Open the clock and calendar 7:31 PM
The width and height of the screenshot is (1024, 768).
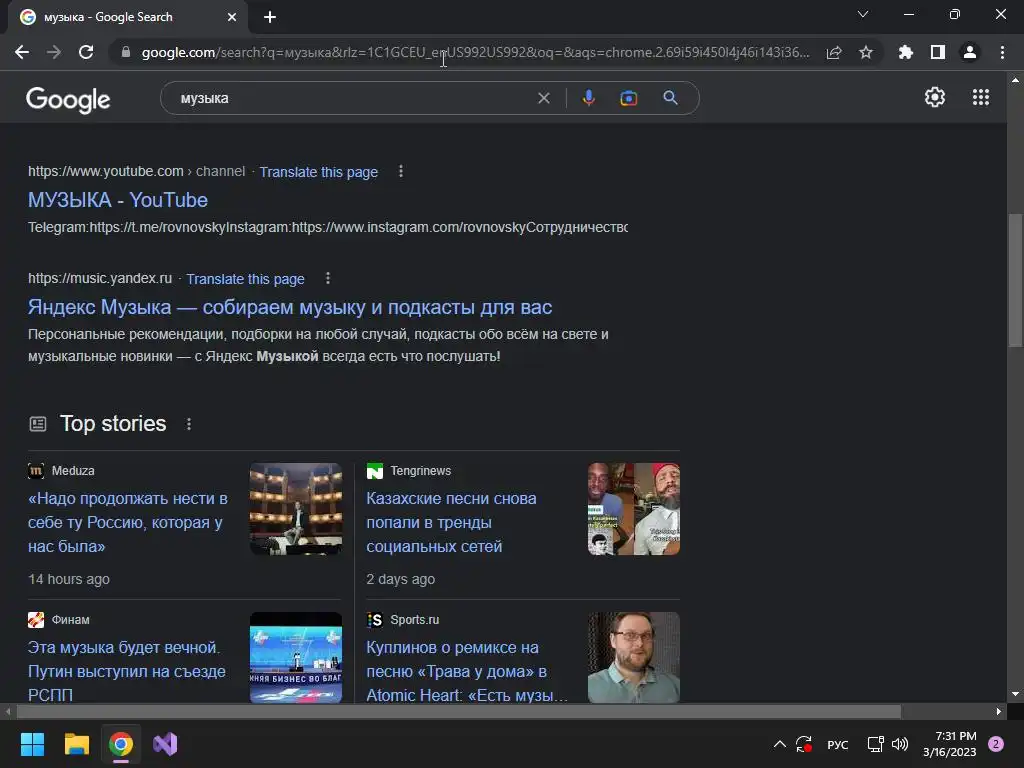tap(950, 744)
